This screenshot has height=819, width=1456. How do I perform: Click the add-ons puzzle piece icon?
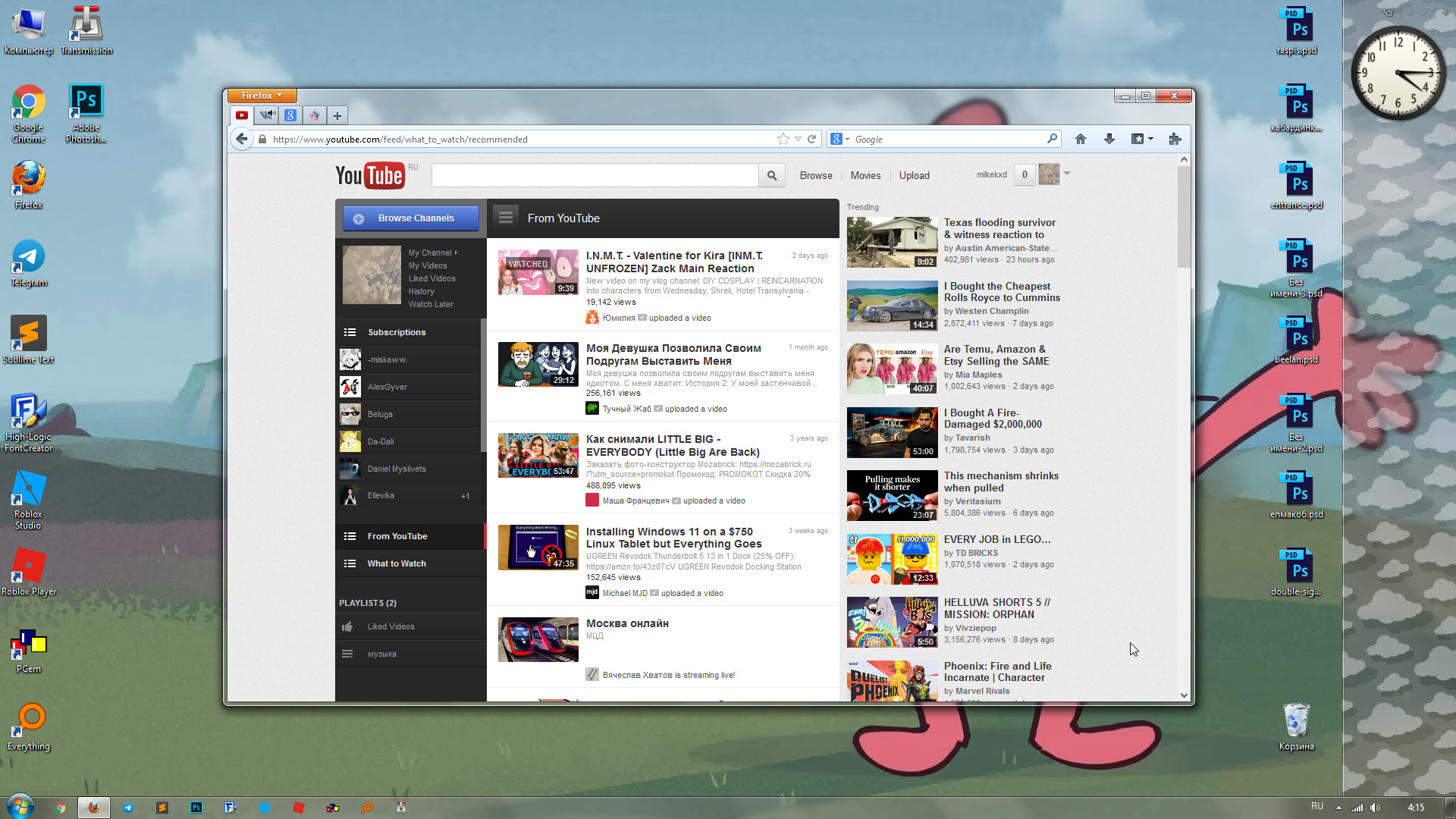[x=1175, y=139]
